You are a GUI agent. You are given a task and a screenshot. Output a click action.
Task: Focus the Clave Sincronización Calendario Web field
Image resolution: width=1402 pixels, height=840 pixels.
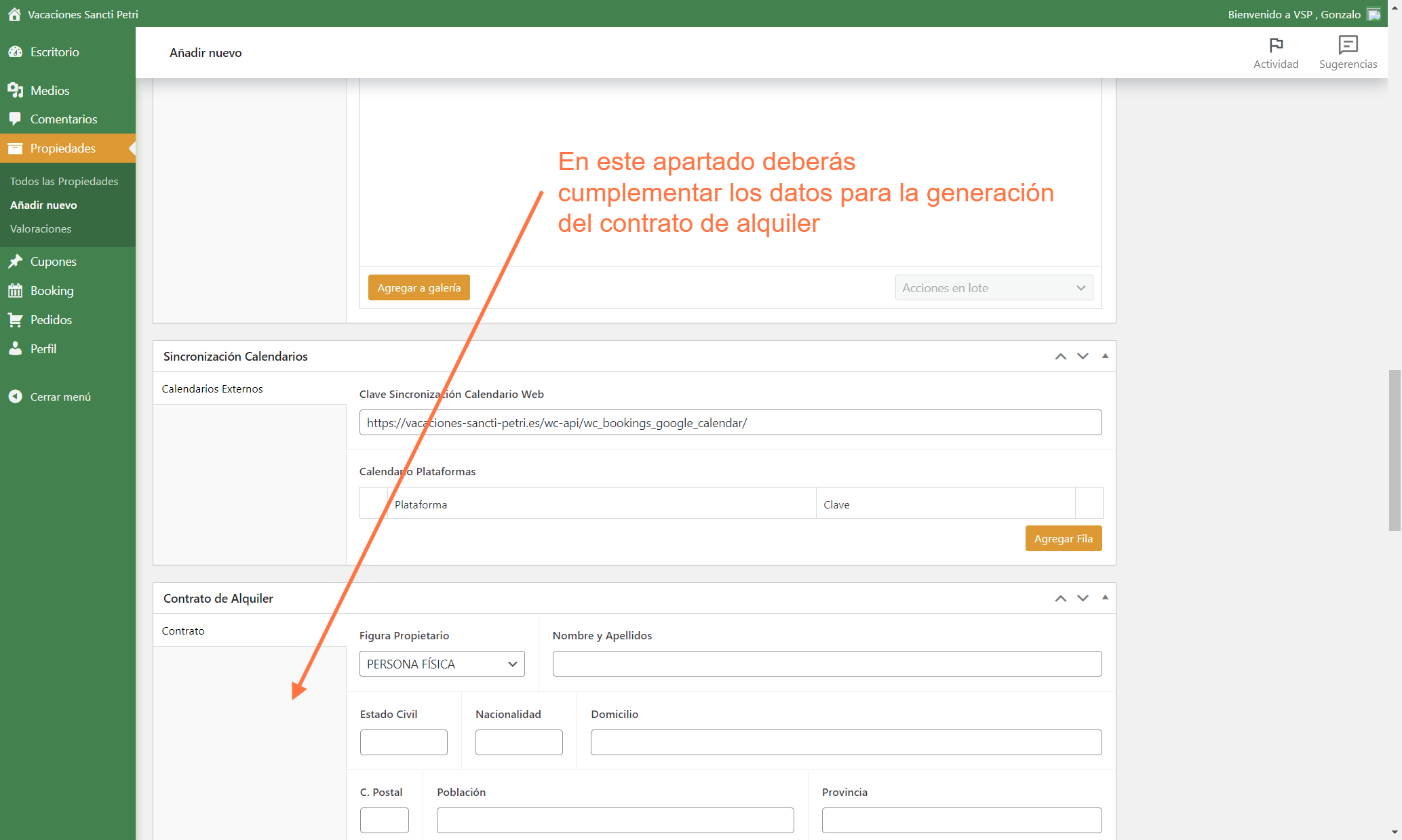[731, 422]
